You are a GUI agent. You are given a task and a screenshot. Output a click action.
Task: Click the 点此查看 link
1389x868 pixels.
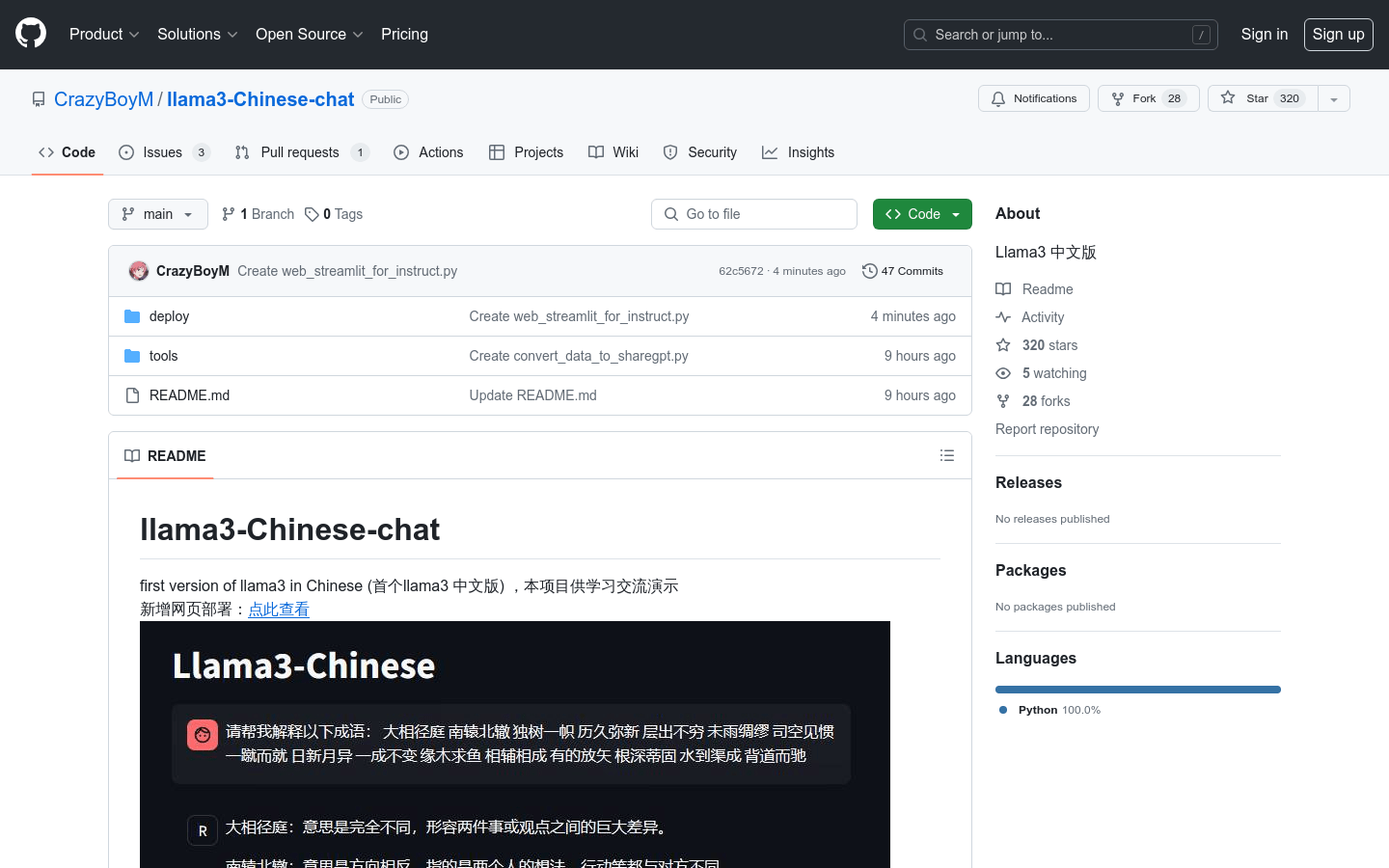click(279, 610)
